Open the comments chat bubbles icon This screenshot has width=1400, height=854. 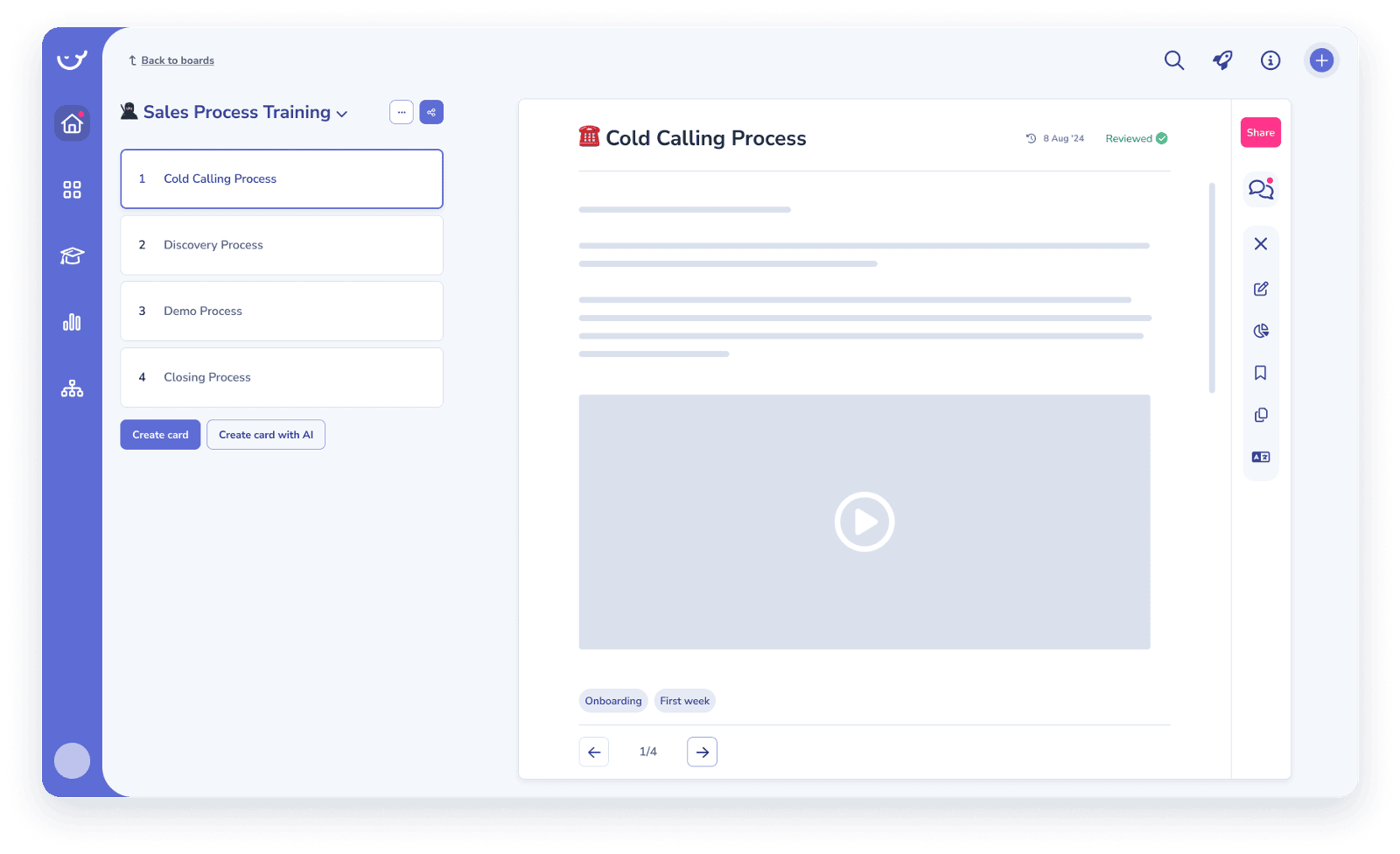point(1261,189)
